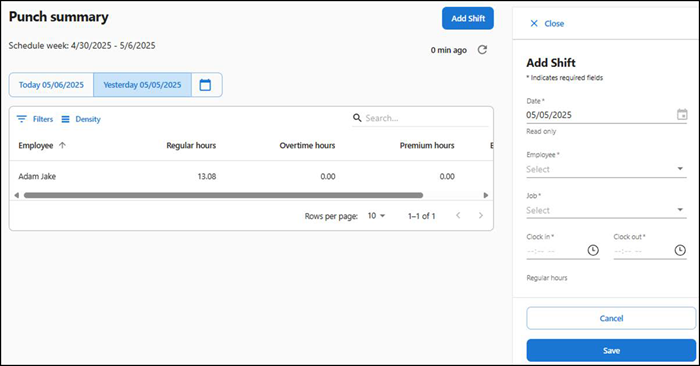Click the Regular hours column header
Image resolution: width=700 pixels, height=366 pixels.
pos(191,146)
